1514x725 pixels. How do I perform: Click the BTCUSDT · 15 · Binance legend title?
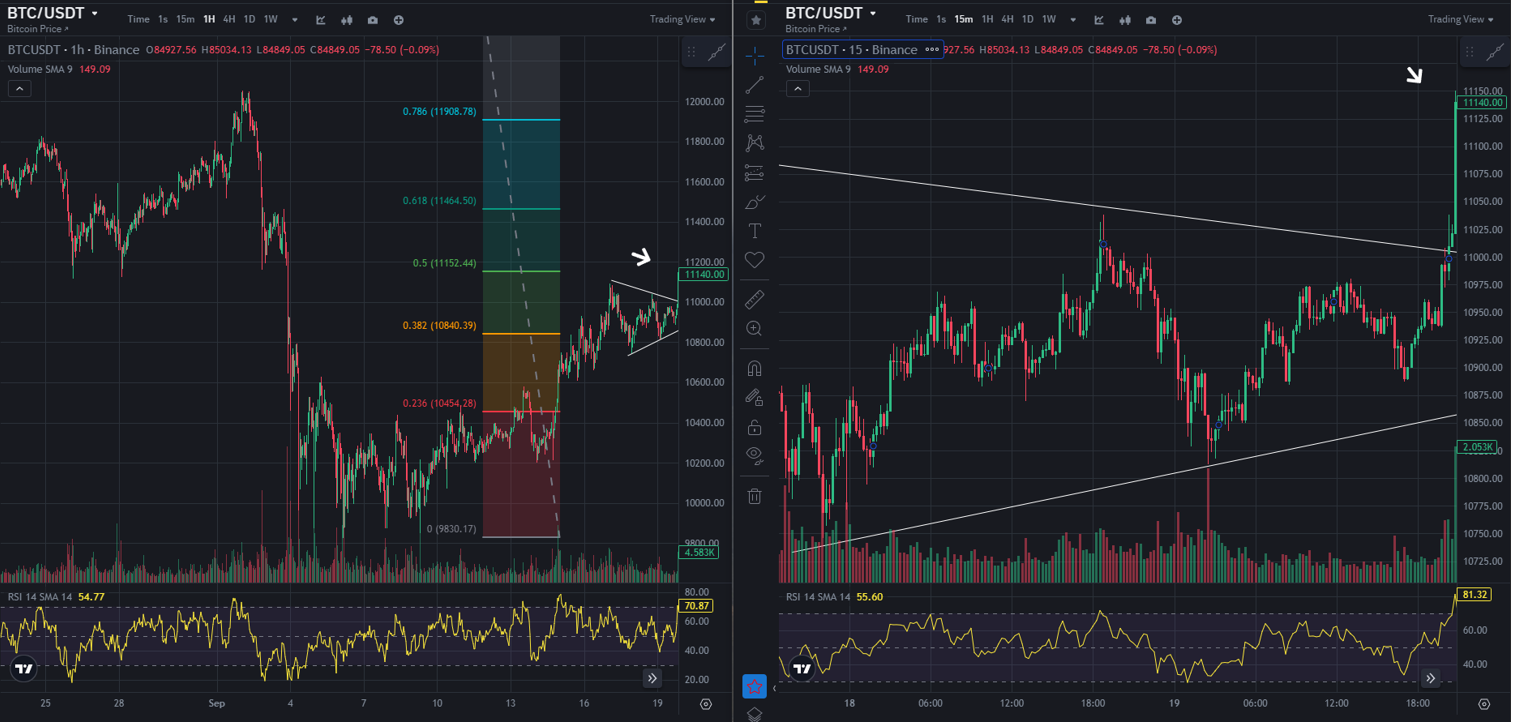[x=851, y=50]
